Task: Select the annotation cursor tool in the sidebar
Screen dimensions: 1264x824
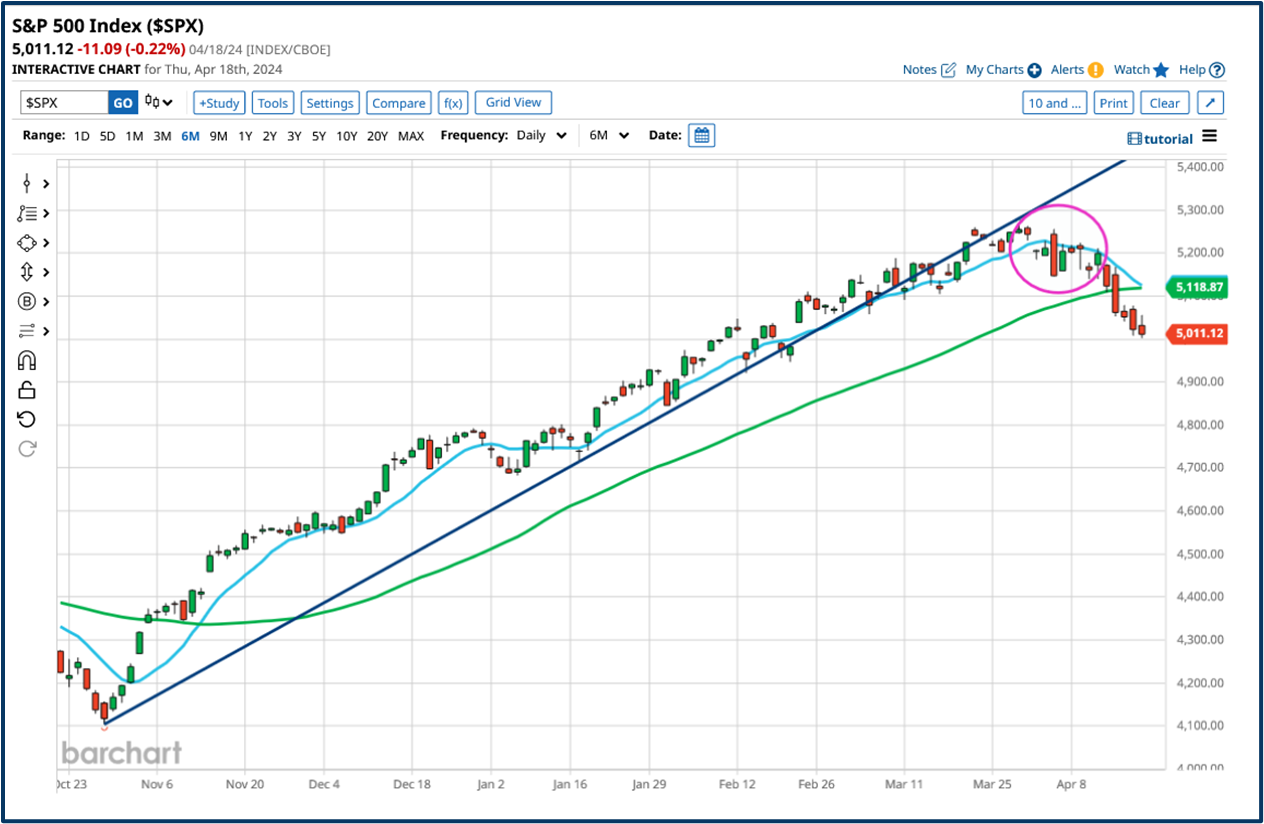Action: [27, 183]
